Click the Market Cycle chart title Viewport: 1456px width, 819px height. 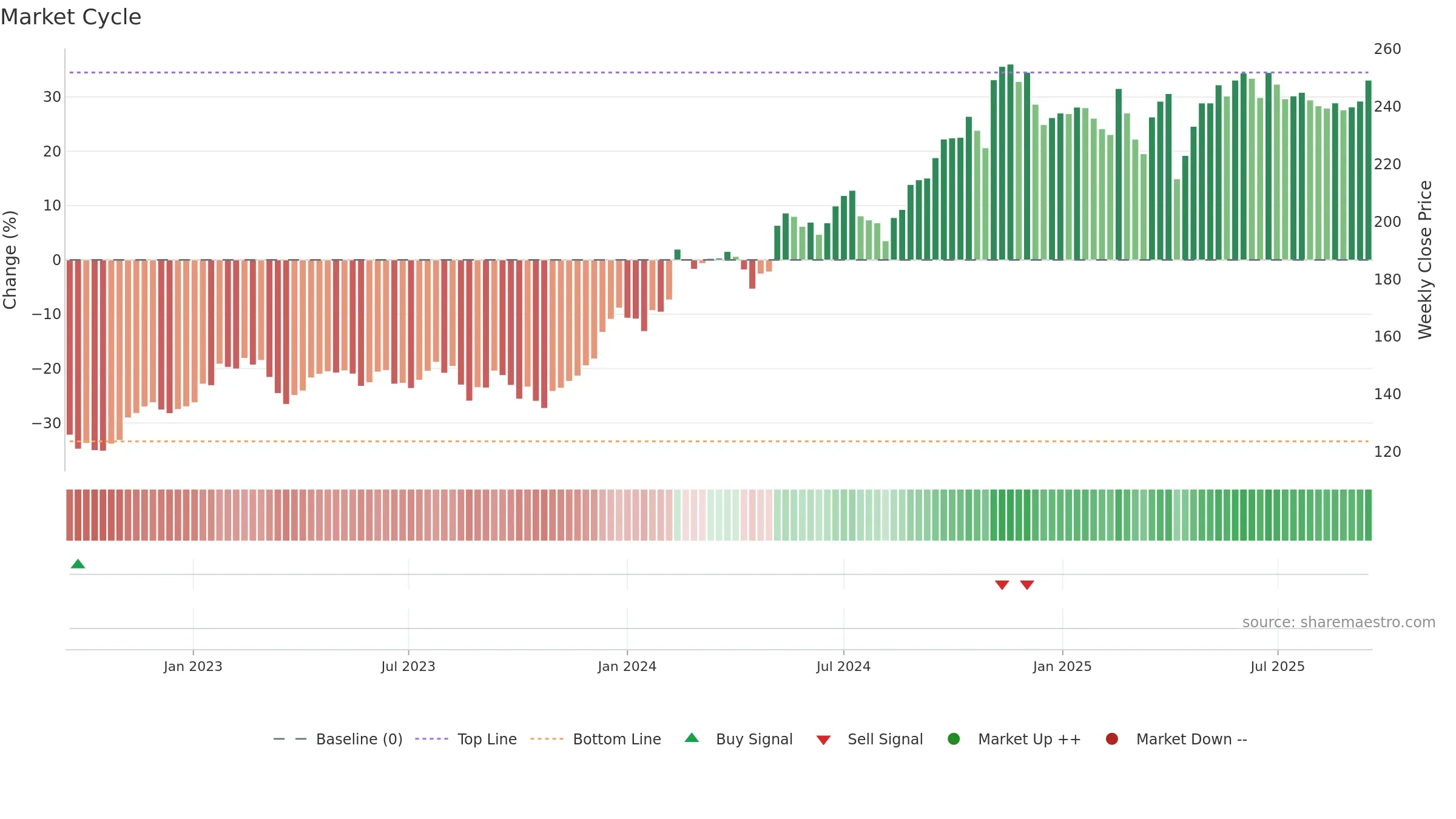click(71, 17)
